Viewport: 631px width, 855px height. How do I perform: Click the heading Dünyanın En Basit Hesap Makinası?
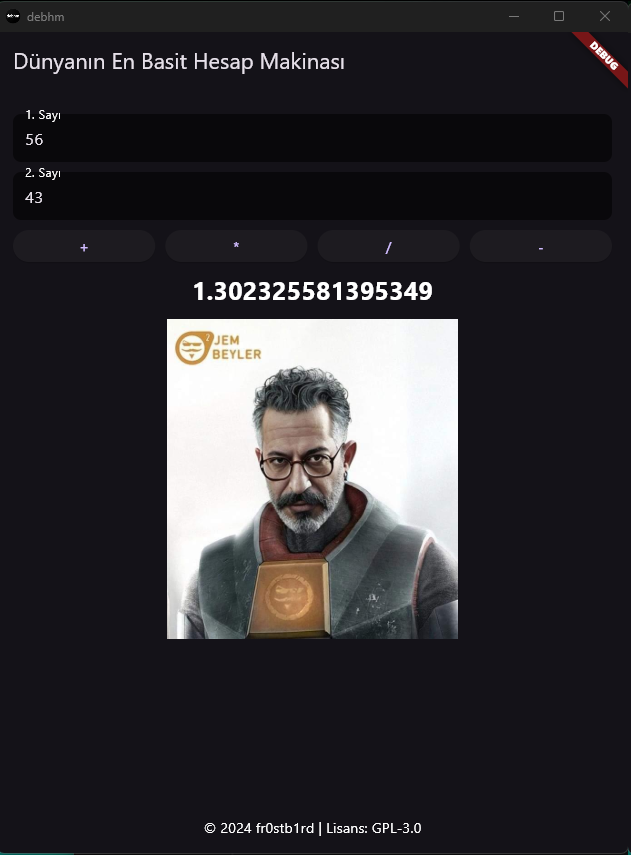click(179, 62)
